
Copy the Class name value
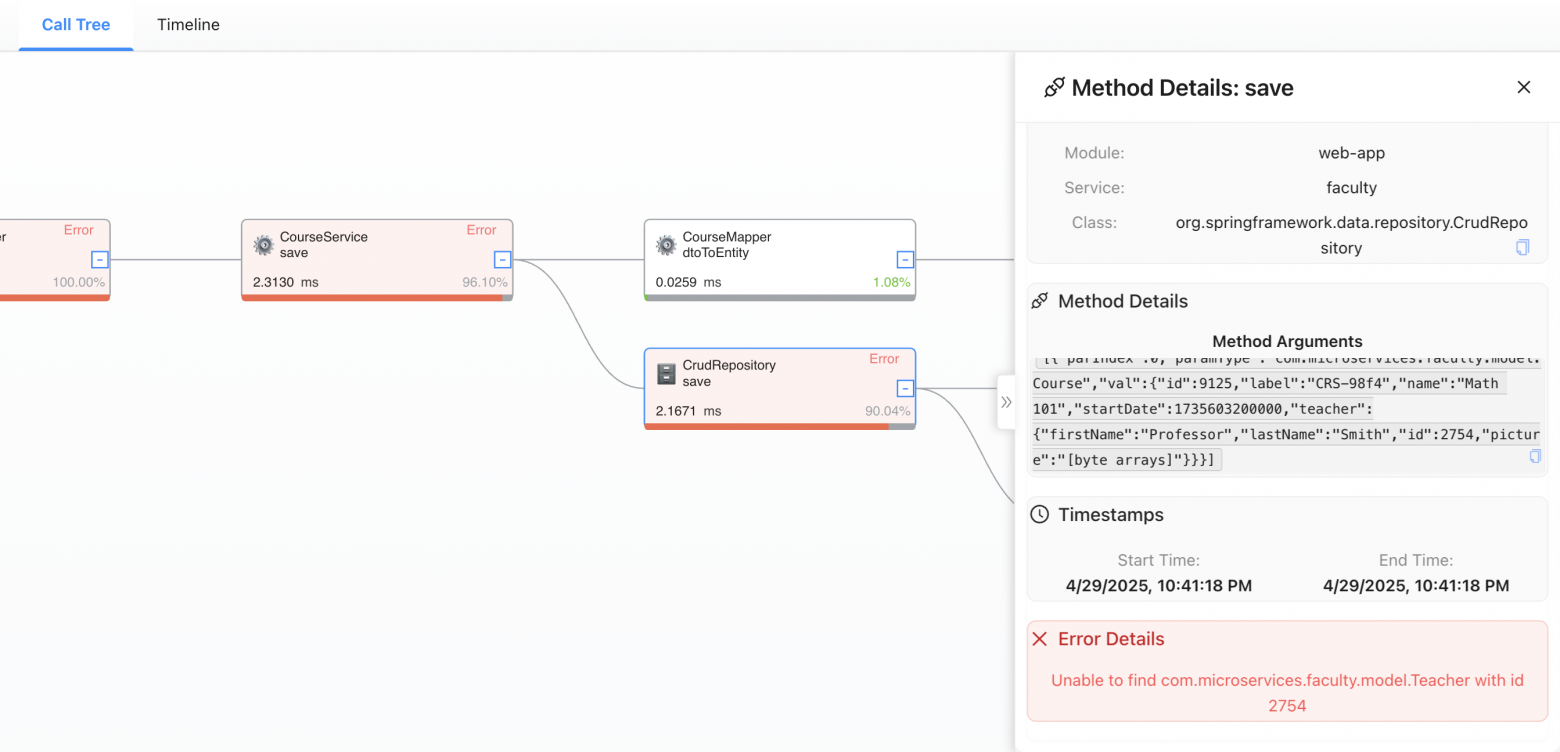[1522, 247]
